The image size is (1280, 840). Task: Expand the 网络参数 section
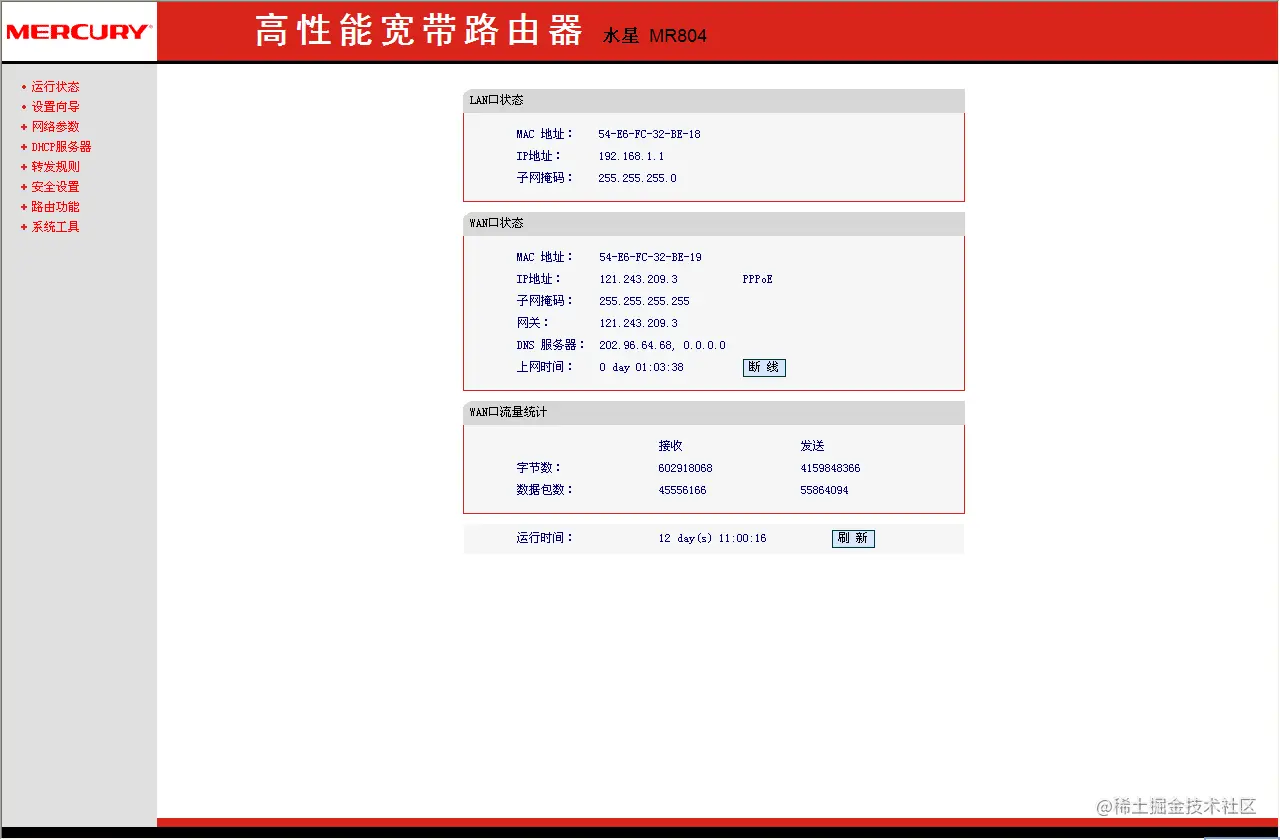point(54,126)
